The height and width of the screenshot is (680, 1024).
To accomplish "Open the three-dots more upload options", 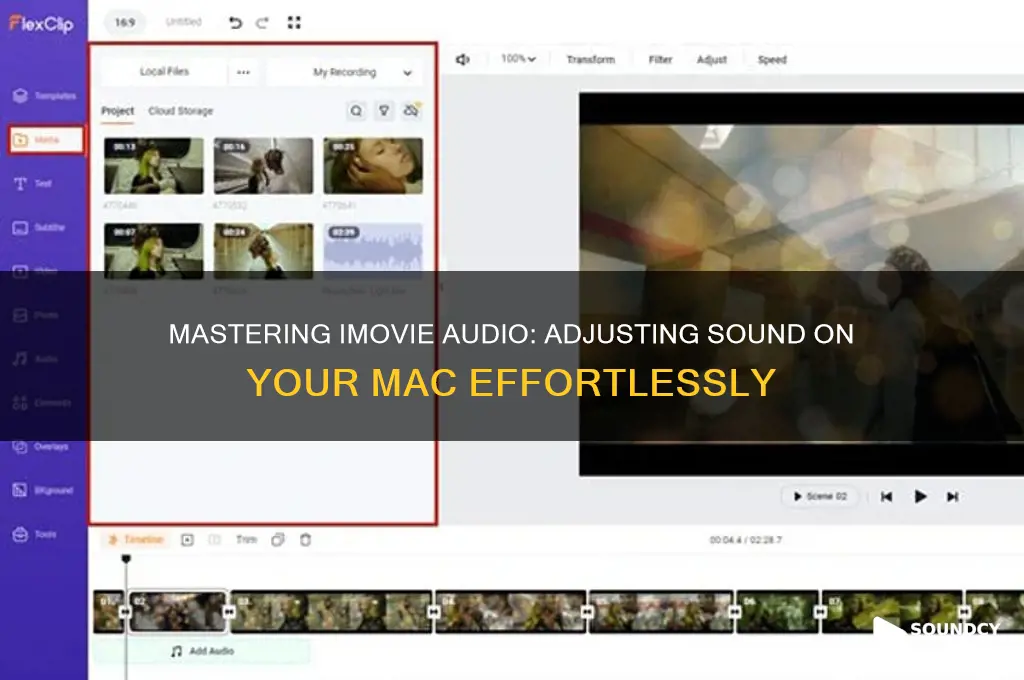I will pyautogui.click(x=243, y=72).
